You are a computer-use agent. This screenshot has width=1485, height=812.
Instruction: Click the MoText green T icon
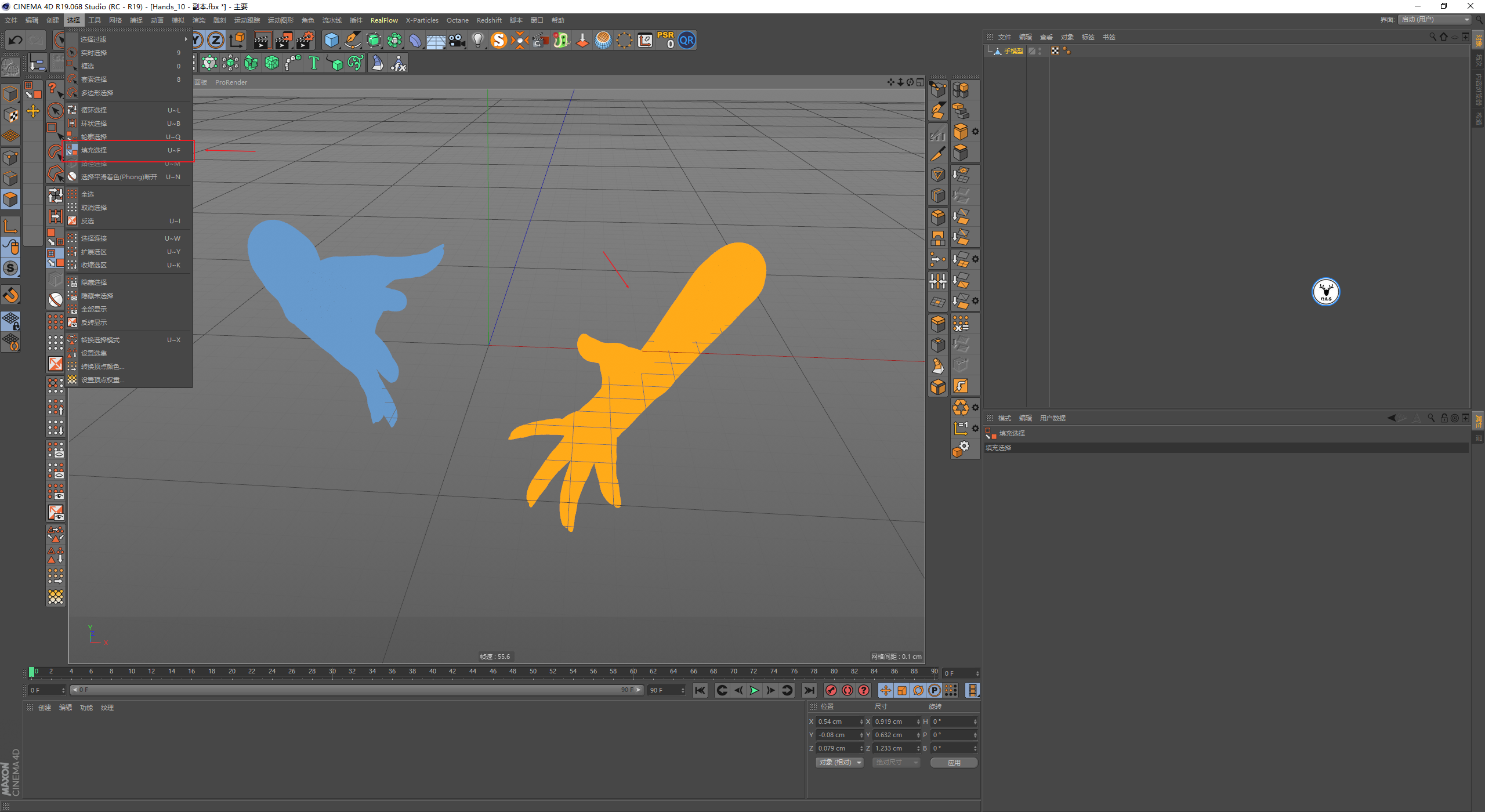tap(314, 63)
